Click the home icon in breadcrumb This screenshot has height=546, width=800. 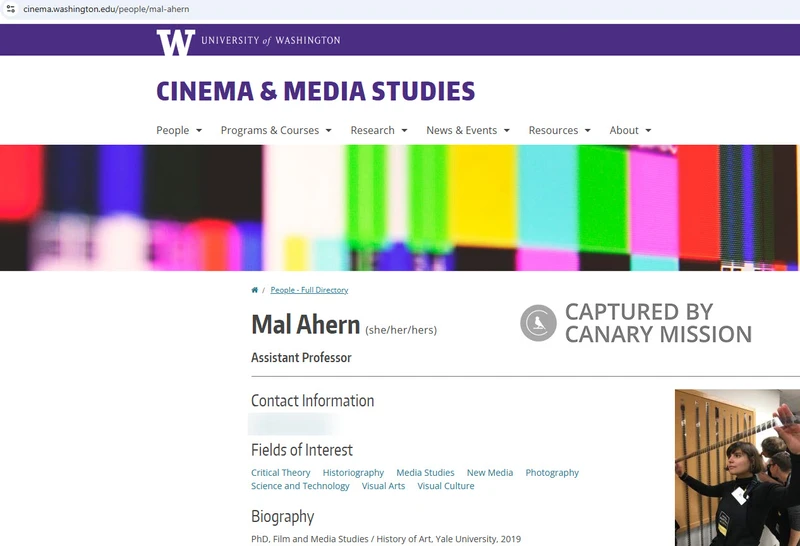255,290
